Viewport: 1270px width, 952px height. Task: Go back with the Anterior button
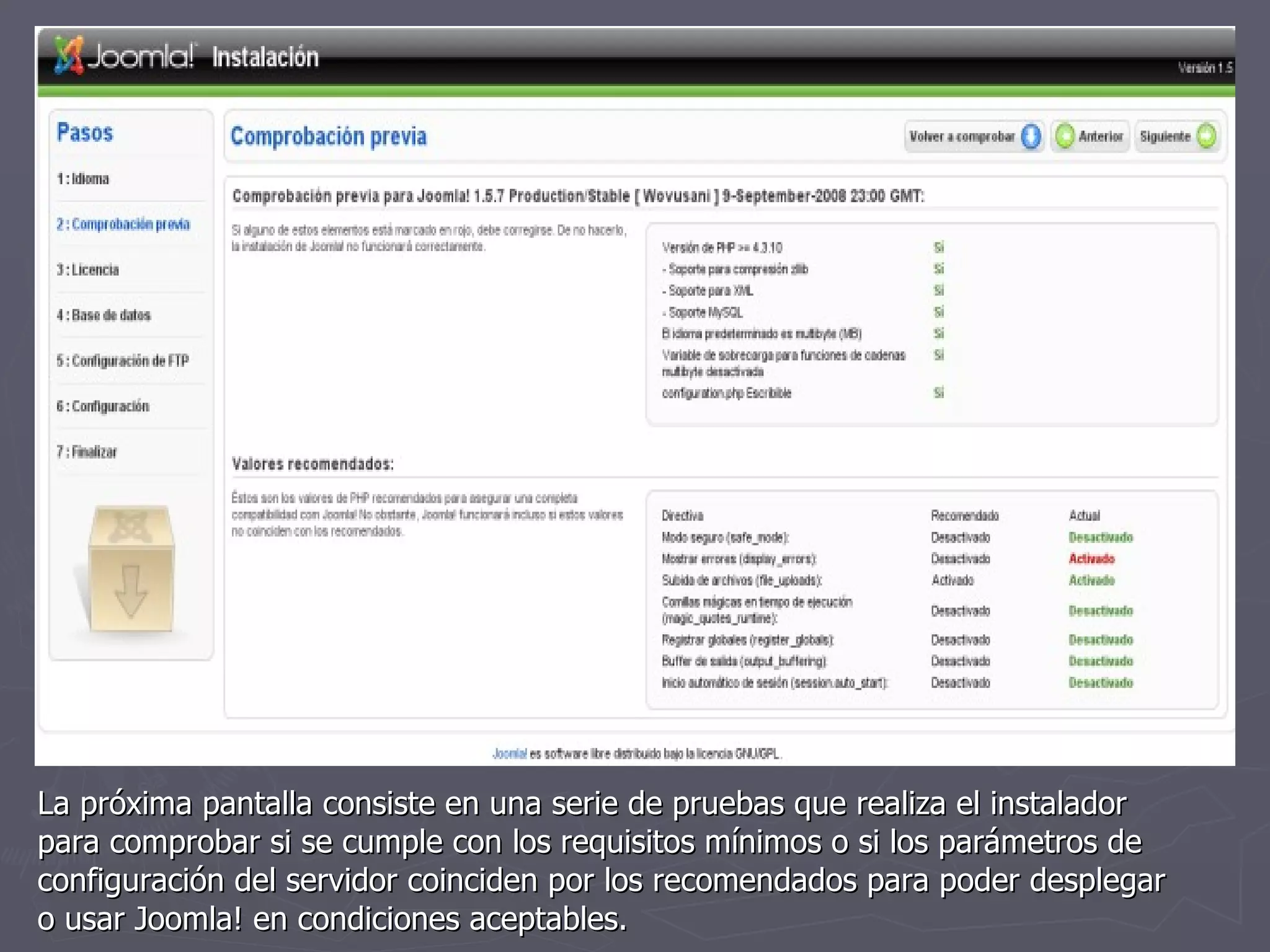tap(1090, 136)
